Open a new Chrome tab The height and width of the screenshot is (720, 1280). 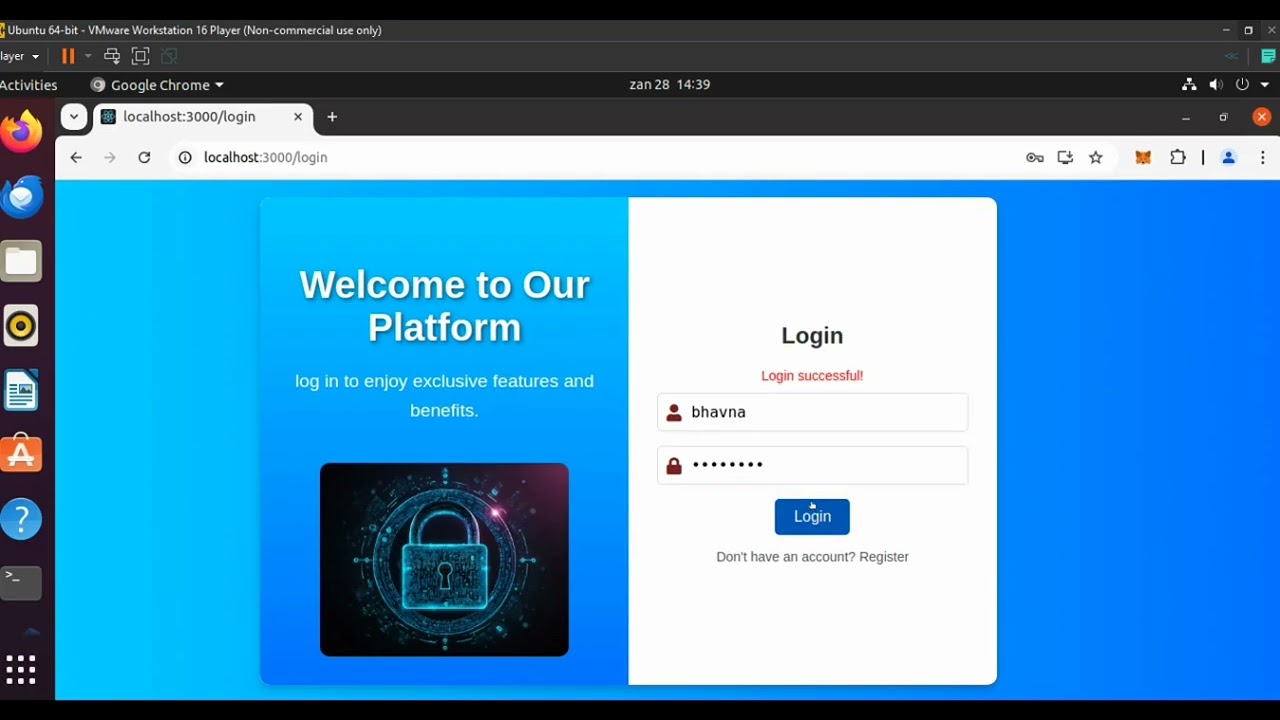click(332, 117)
